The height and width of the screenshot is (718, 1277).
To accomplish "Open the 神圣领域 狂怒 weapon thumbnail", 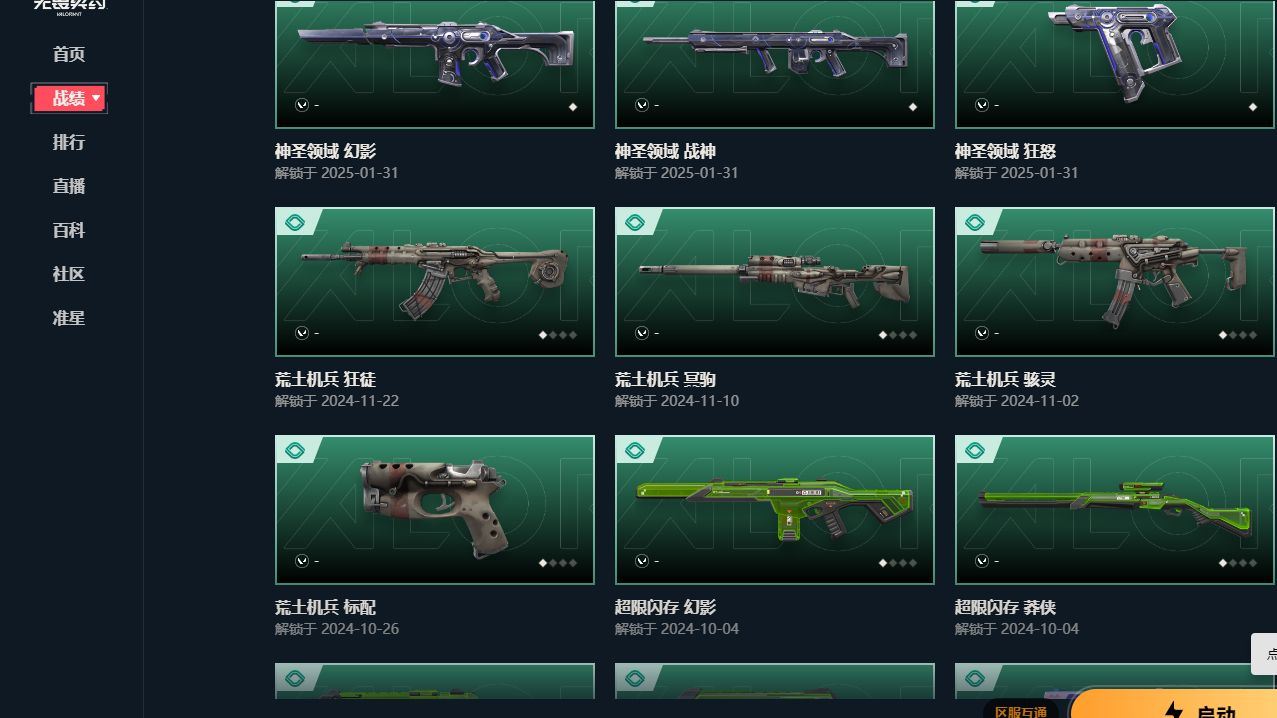I will tap(1115, 64).
